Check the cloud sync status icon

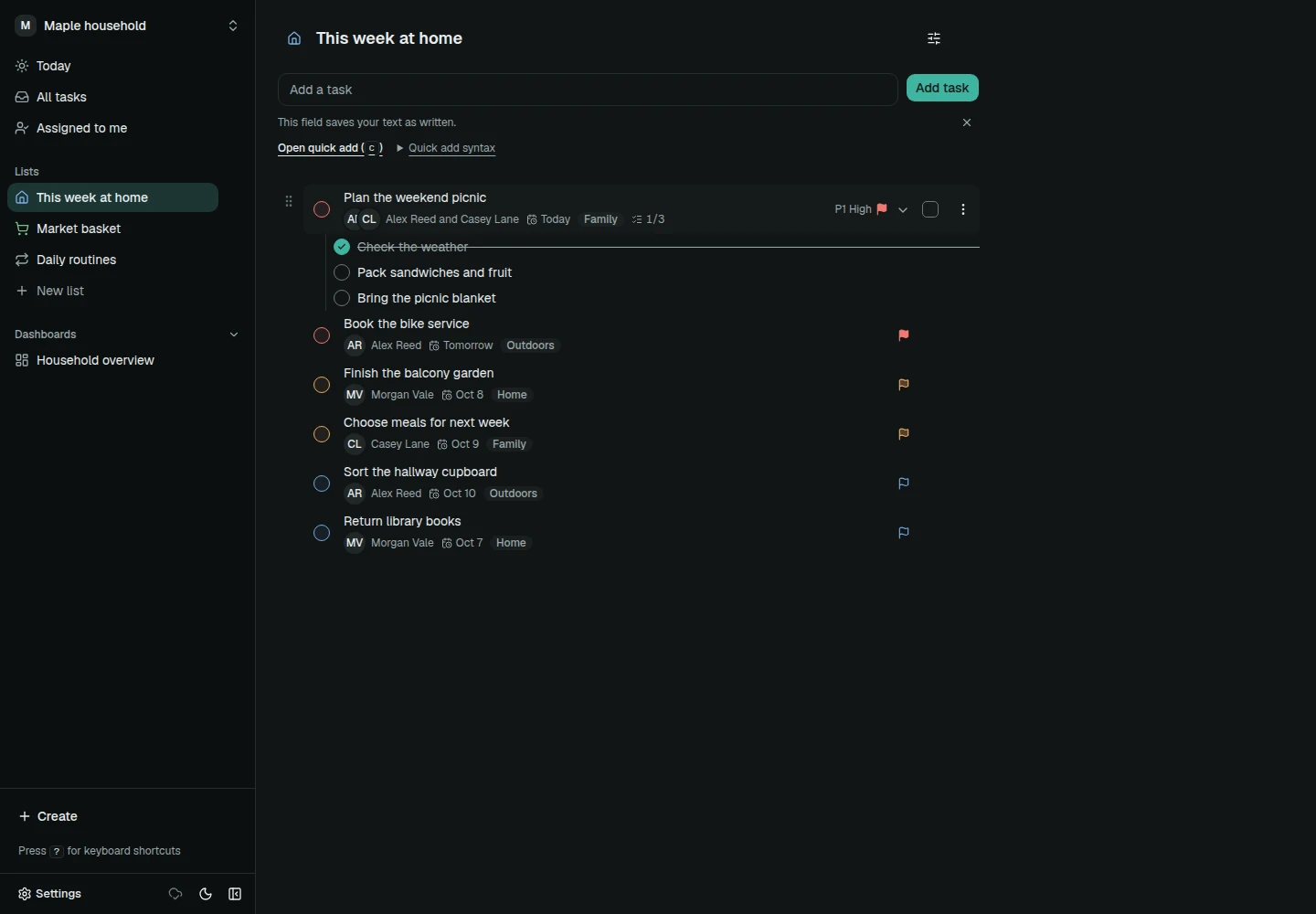(175, 894)
